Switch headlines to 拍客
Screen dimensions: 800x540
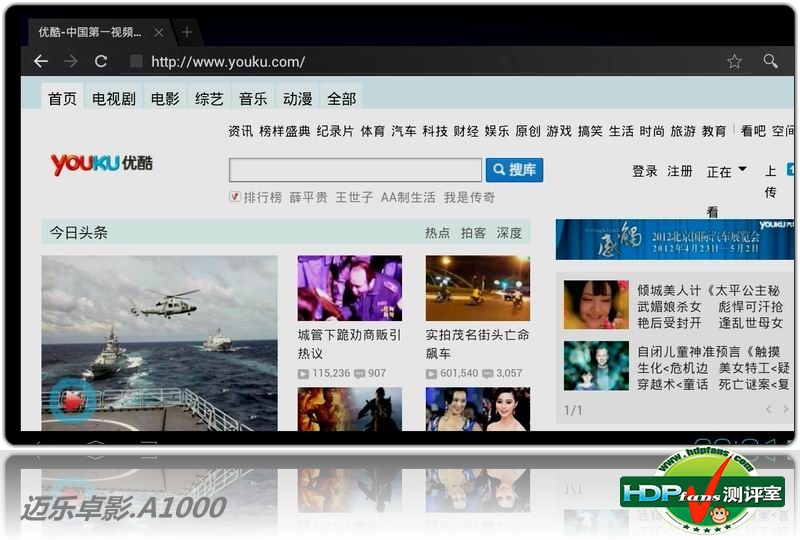pos(473,233)
